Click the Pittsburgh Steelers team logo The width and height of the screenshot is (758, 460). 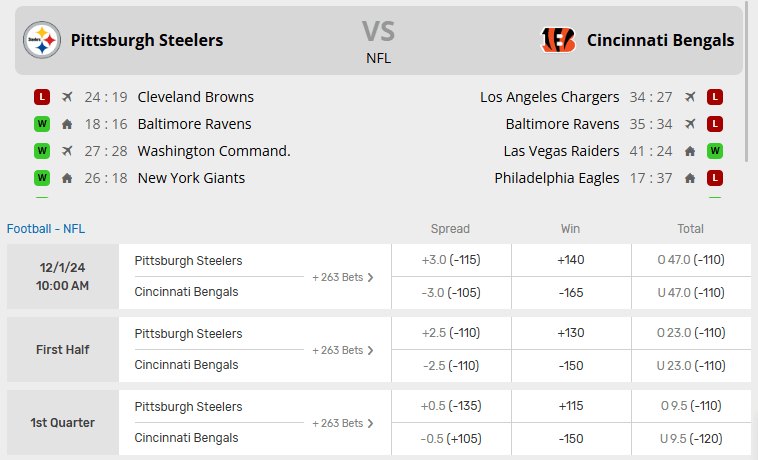coord(42,40)
